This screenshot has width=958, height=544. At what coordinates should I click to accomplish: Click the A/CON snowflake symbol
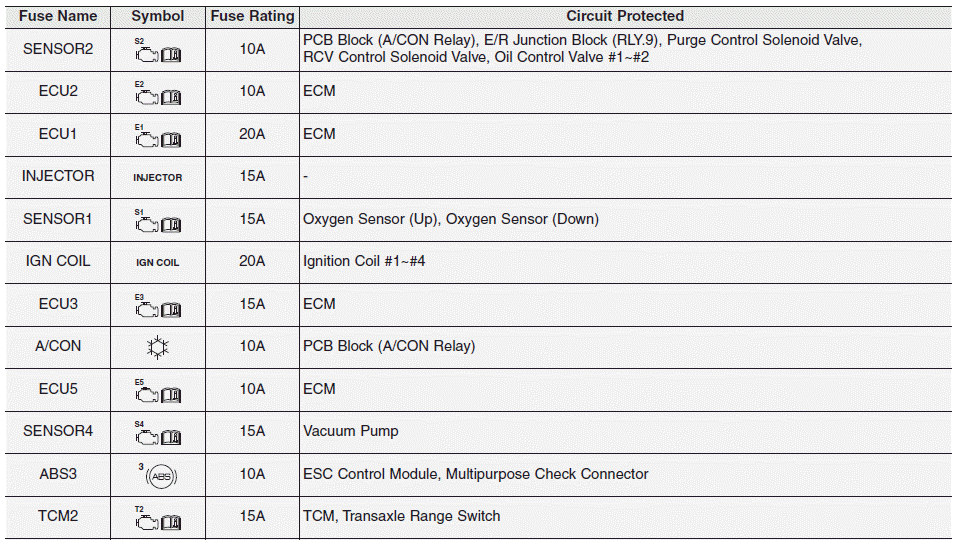(x=156, y=347)
